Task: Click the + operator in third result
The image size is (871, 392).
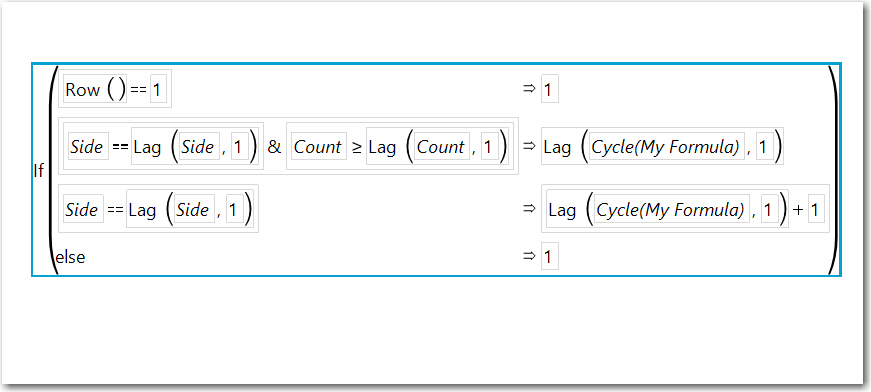Action: point(798,210)
